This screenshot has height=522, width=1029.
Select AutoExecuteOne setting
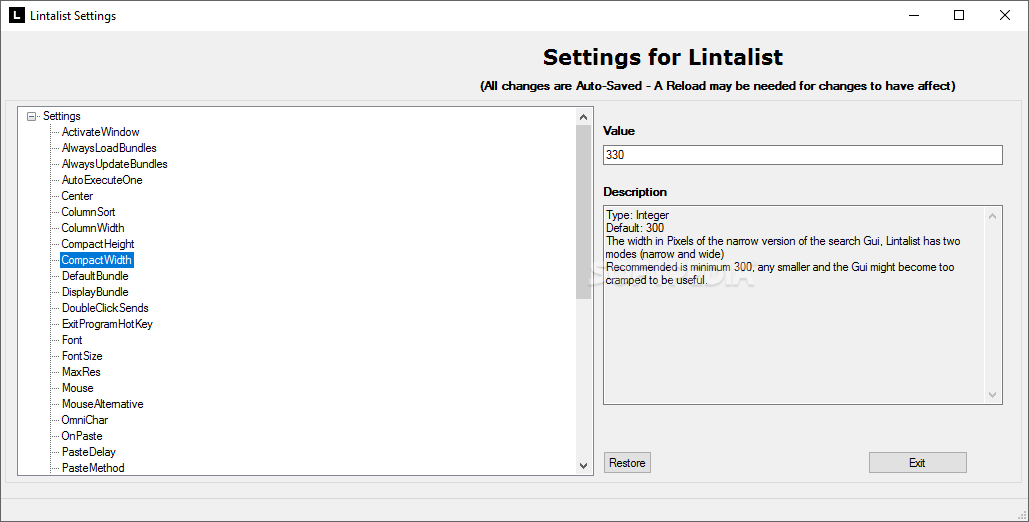point(102,180)
